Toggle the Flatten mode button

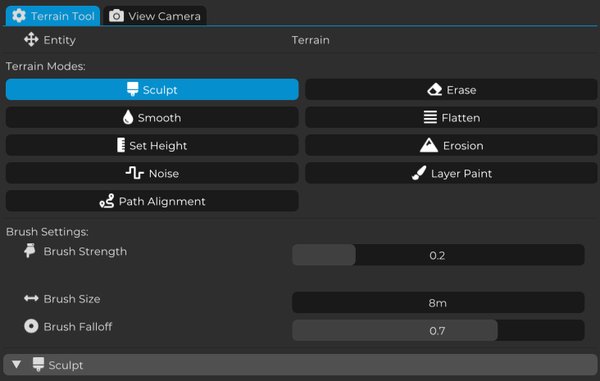[x=451, y=117]
